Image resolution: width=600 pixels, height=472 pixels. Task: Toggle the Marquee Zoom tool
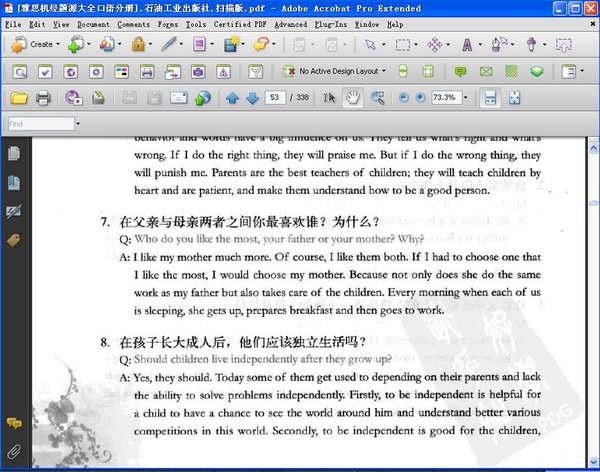click(378, 98)
